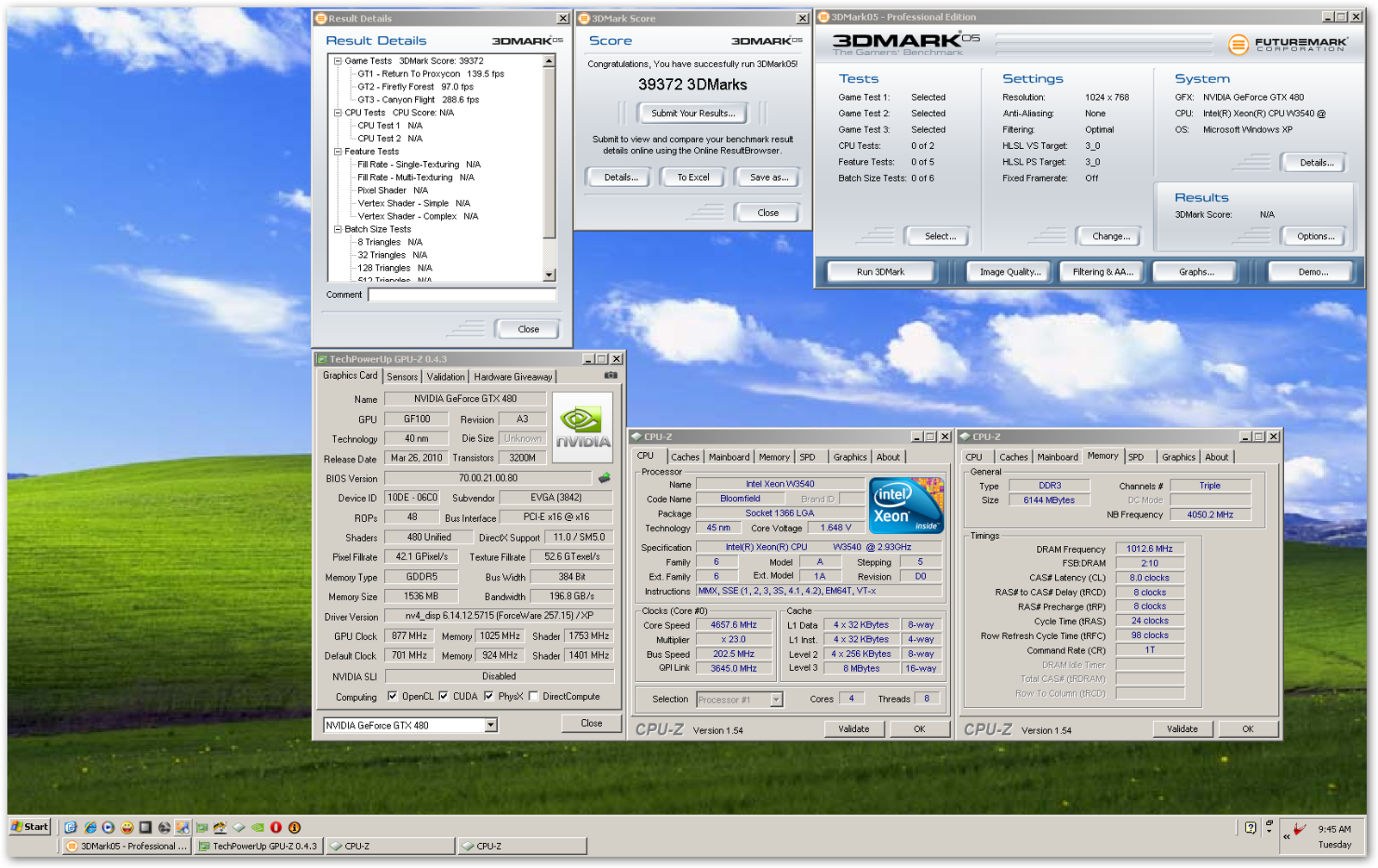
Task: Click the Graphs button in 3DMark05
Action: pyautogui.click(x=1196, y=272)
